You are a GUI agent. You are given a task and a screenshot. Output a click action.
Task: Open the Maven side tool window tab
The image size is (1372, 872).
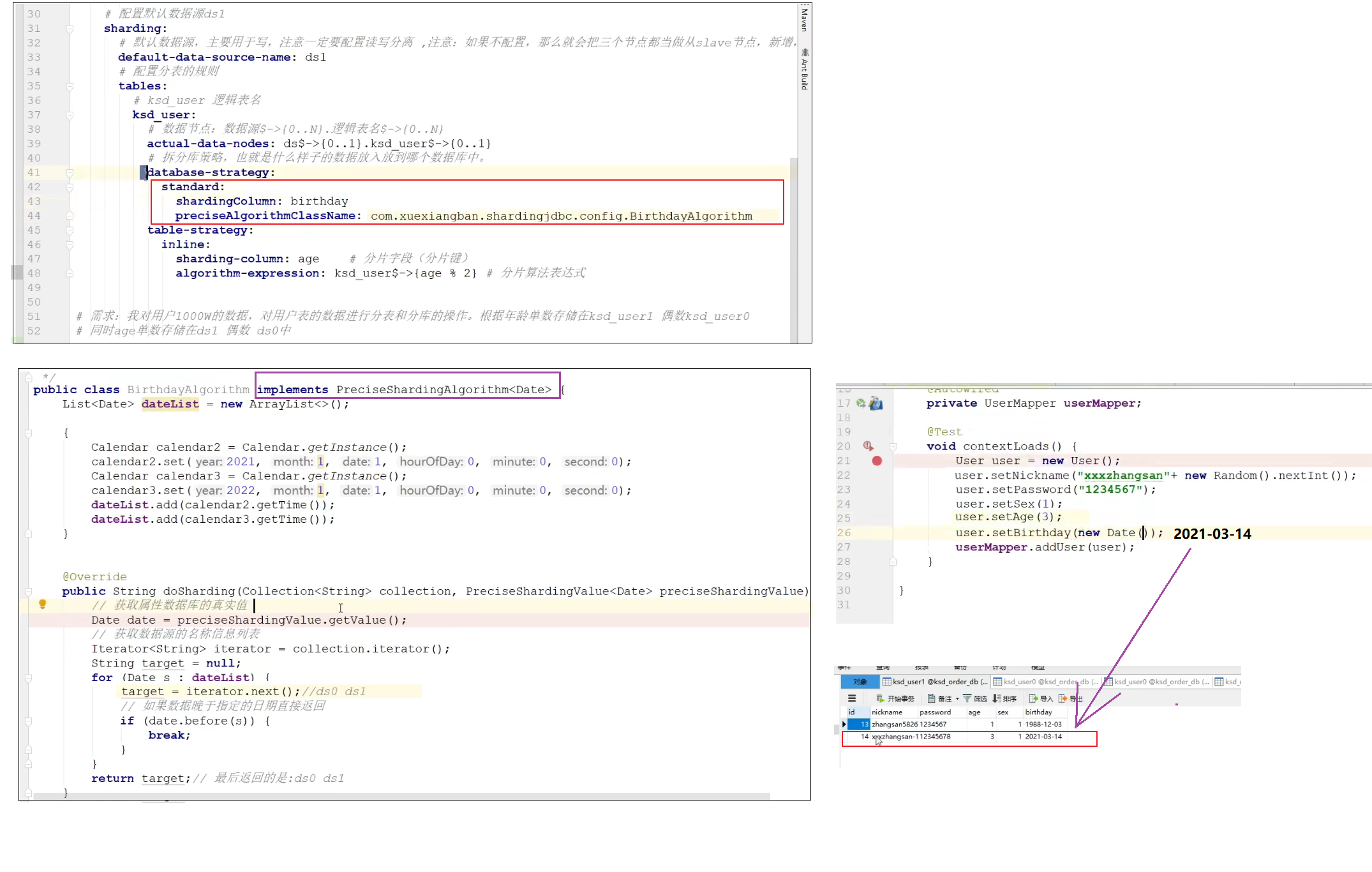click(804, 19)
